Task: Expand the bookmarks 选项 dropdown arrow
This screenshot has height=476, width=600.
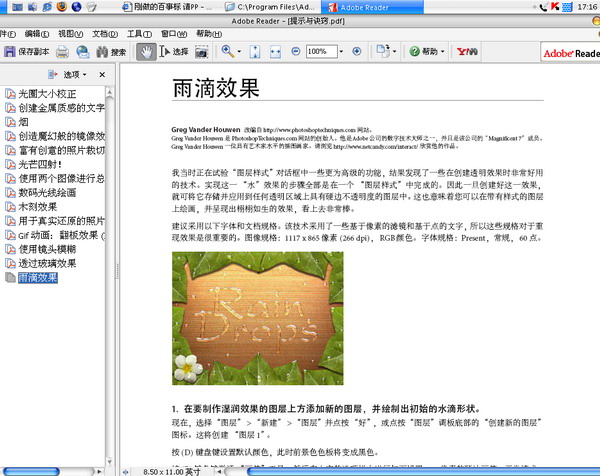Action: click(85, 75)
